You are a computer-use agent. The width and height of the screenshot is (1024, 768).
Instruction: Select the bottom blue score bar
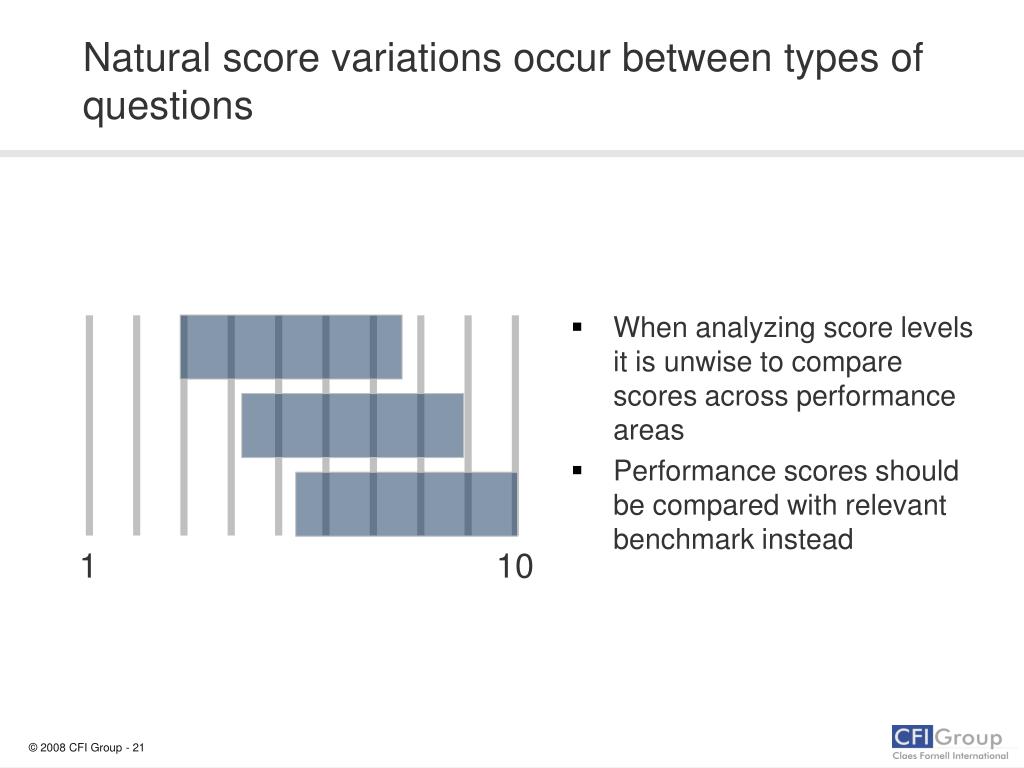tap(407, 504)
